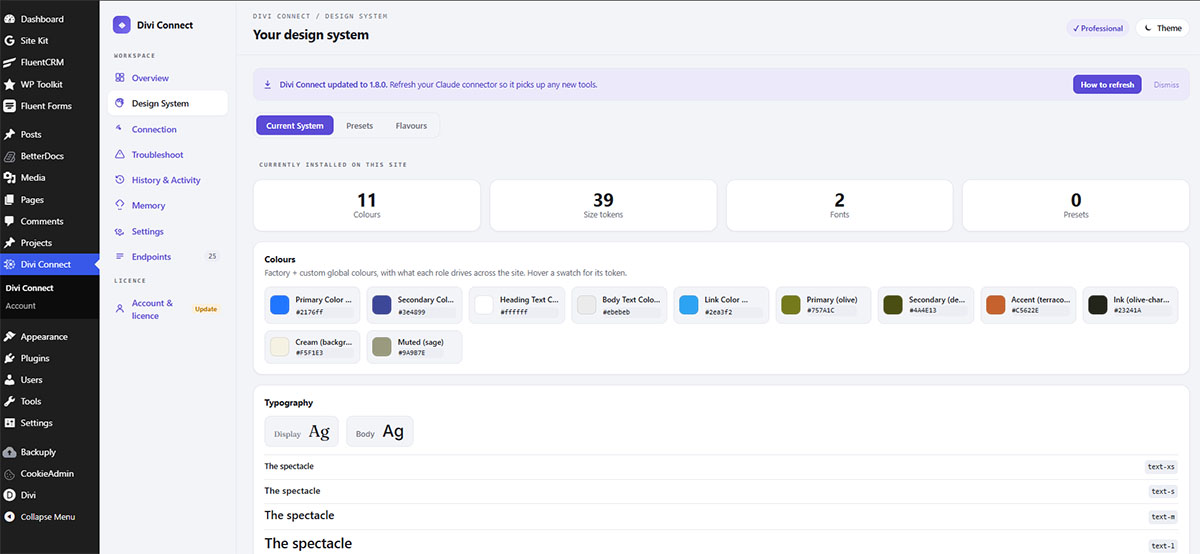Open Divi Connect sidebar Settings item
The image size is (1200, 554).
point(168,231)
